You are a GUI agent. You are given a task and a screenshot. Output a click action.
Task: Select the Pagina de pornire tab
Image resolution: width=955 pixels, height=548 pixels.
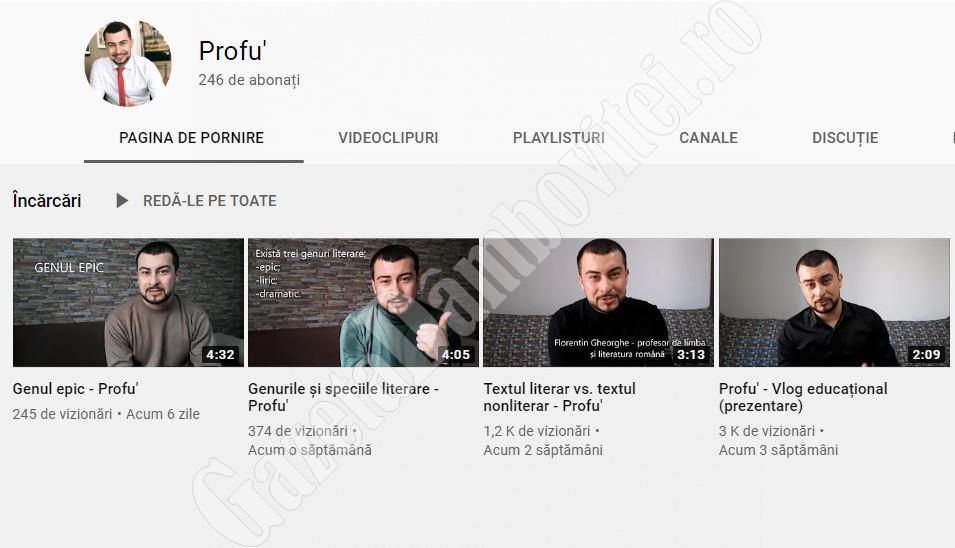[x=191, y=138]
